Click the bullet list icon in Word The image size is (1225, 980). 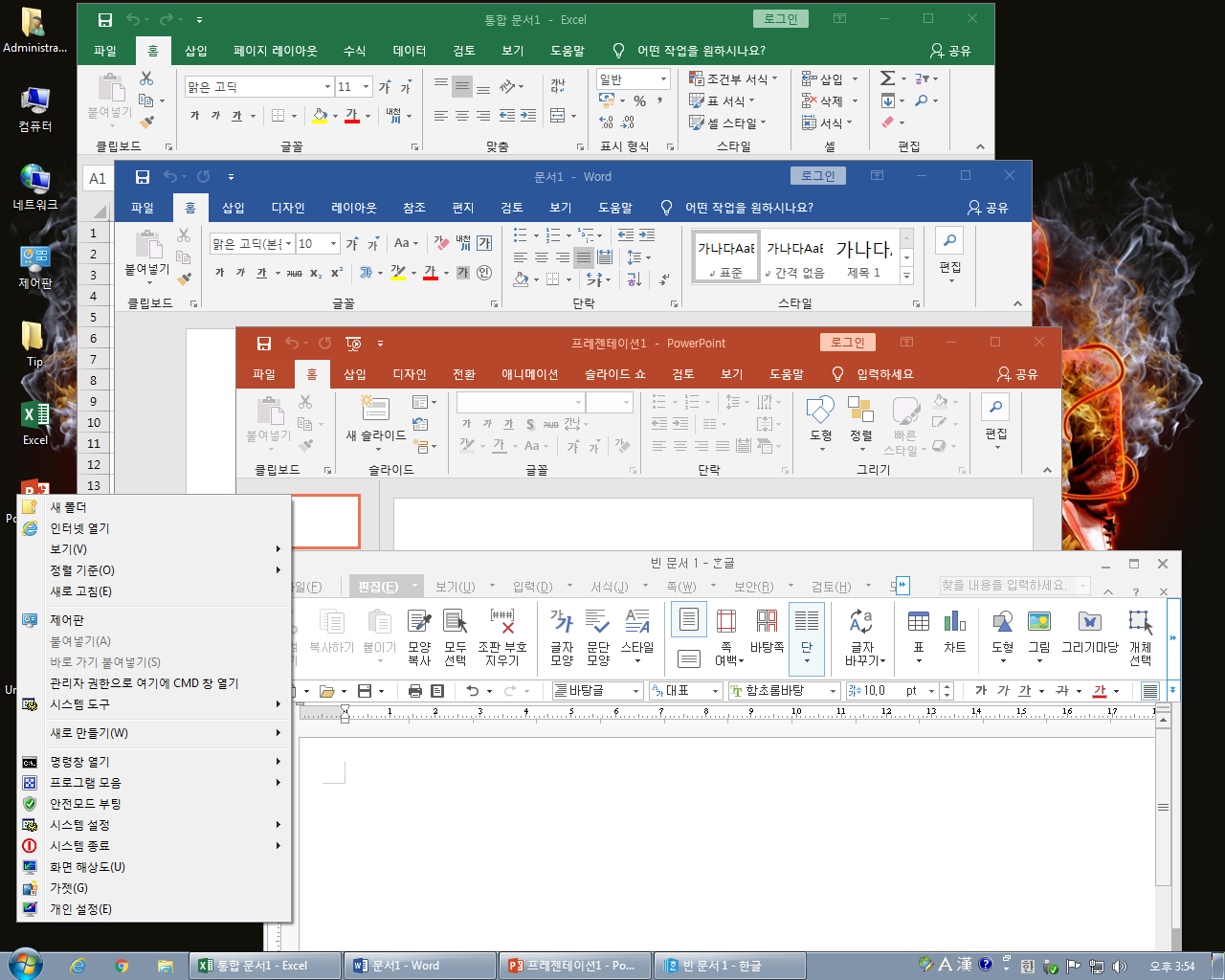tap(521, 235)
